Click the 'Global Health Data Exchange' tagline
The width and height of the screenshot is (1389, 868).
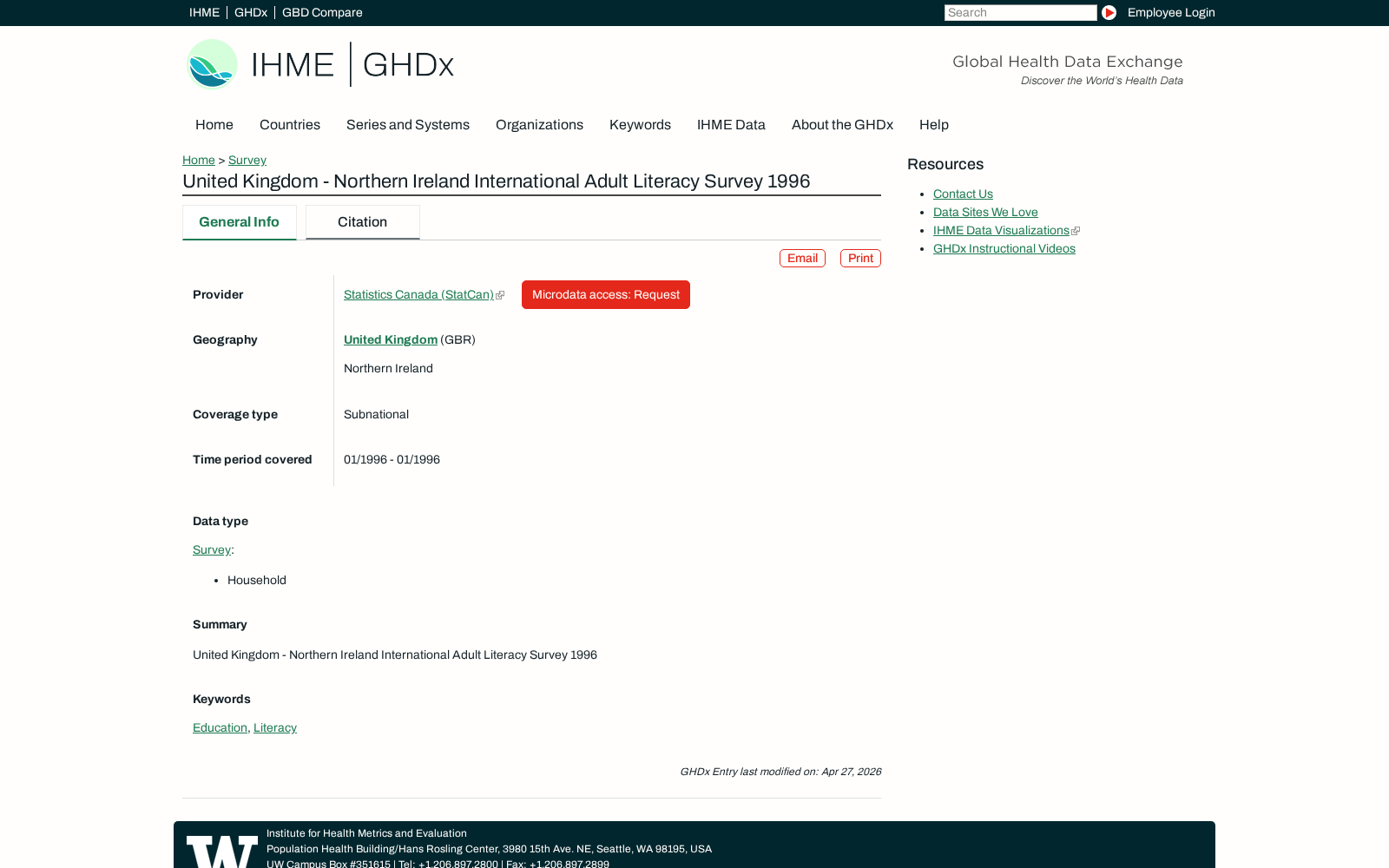coord(1068,62)
